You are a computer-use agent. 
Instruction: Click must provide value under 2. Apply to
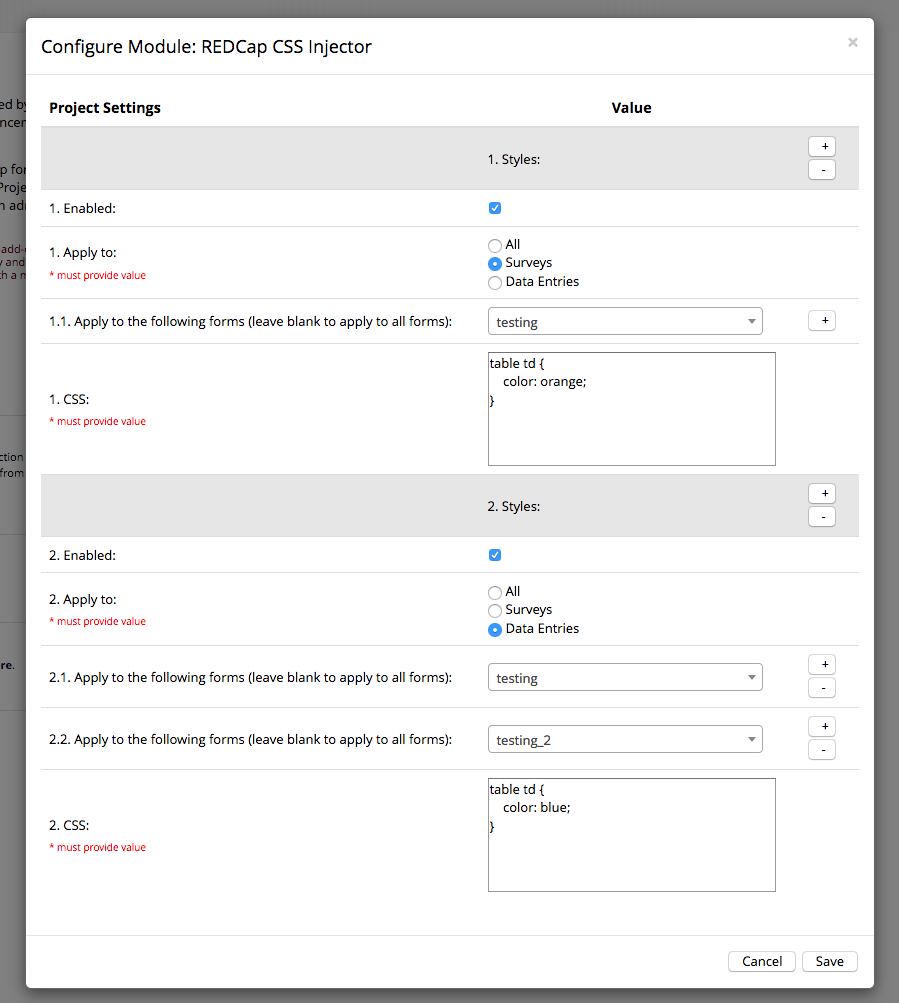coord(98,621)
